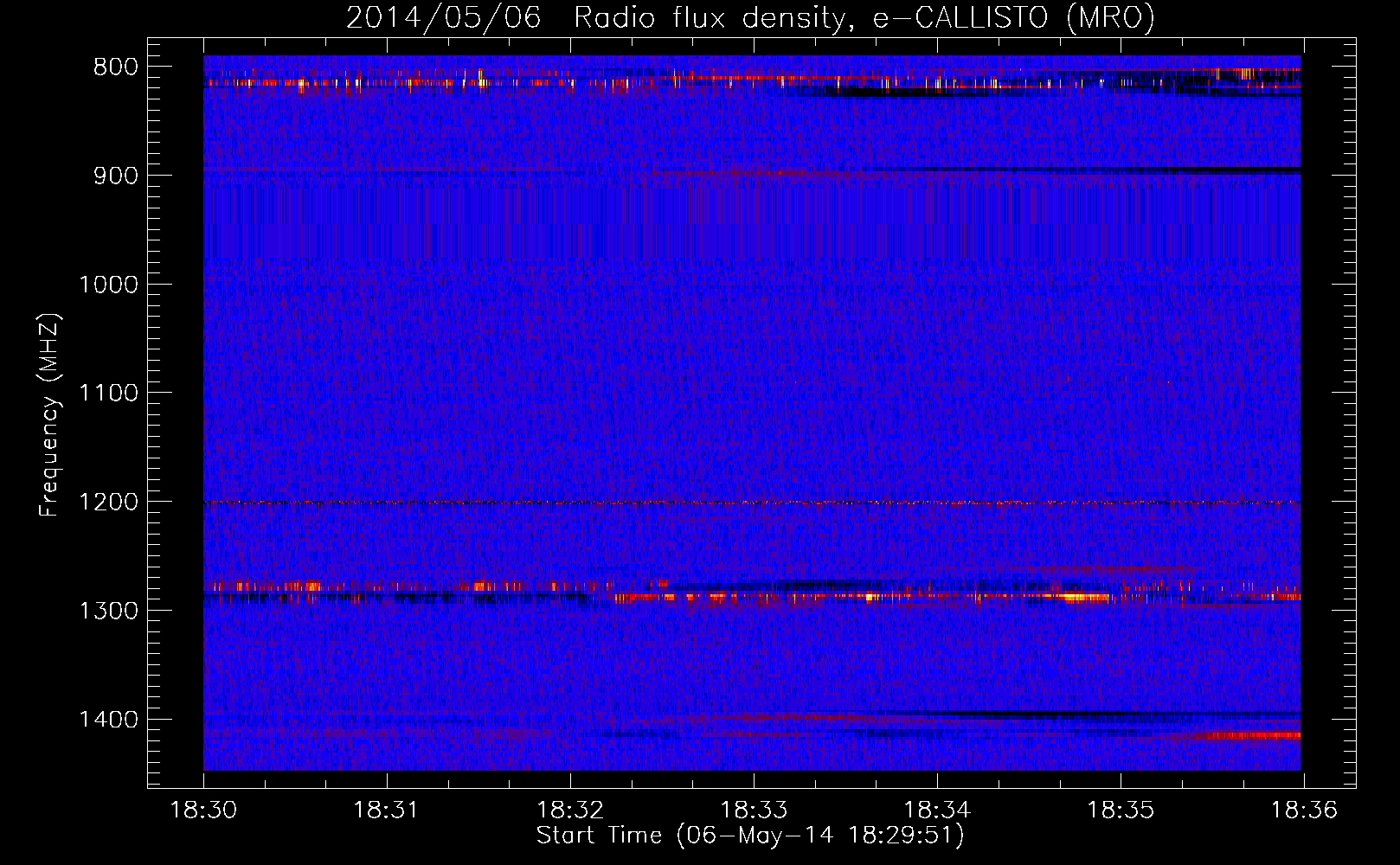Click the 1200 frequency tick label
Screen dimensions: 1400x865
pos(108,503)
